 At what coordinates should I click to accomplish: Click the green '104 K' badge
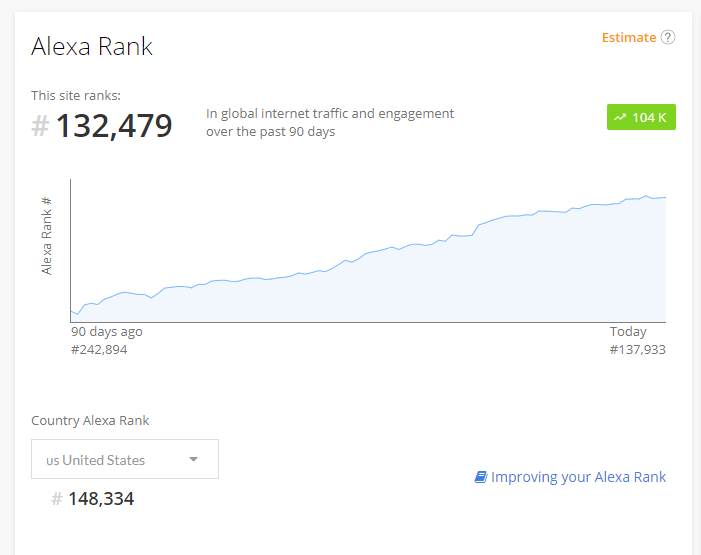641,118
